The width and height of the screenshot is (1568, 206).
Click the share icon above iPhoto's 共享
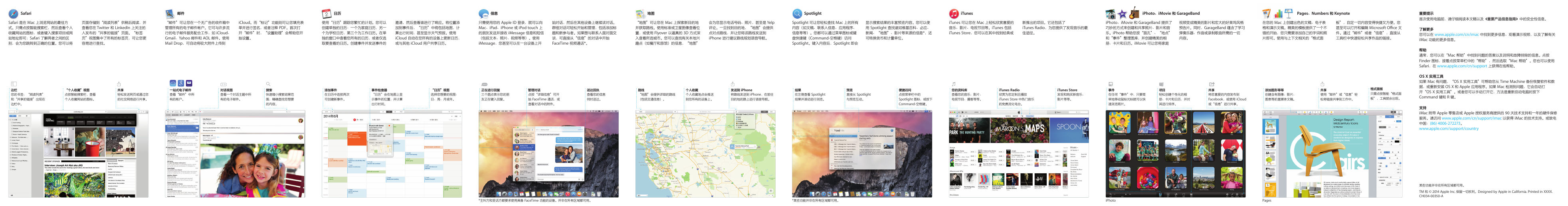(x=1211, y=84)
